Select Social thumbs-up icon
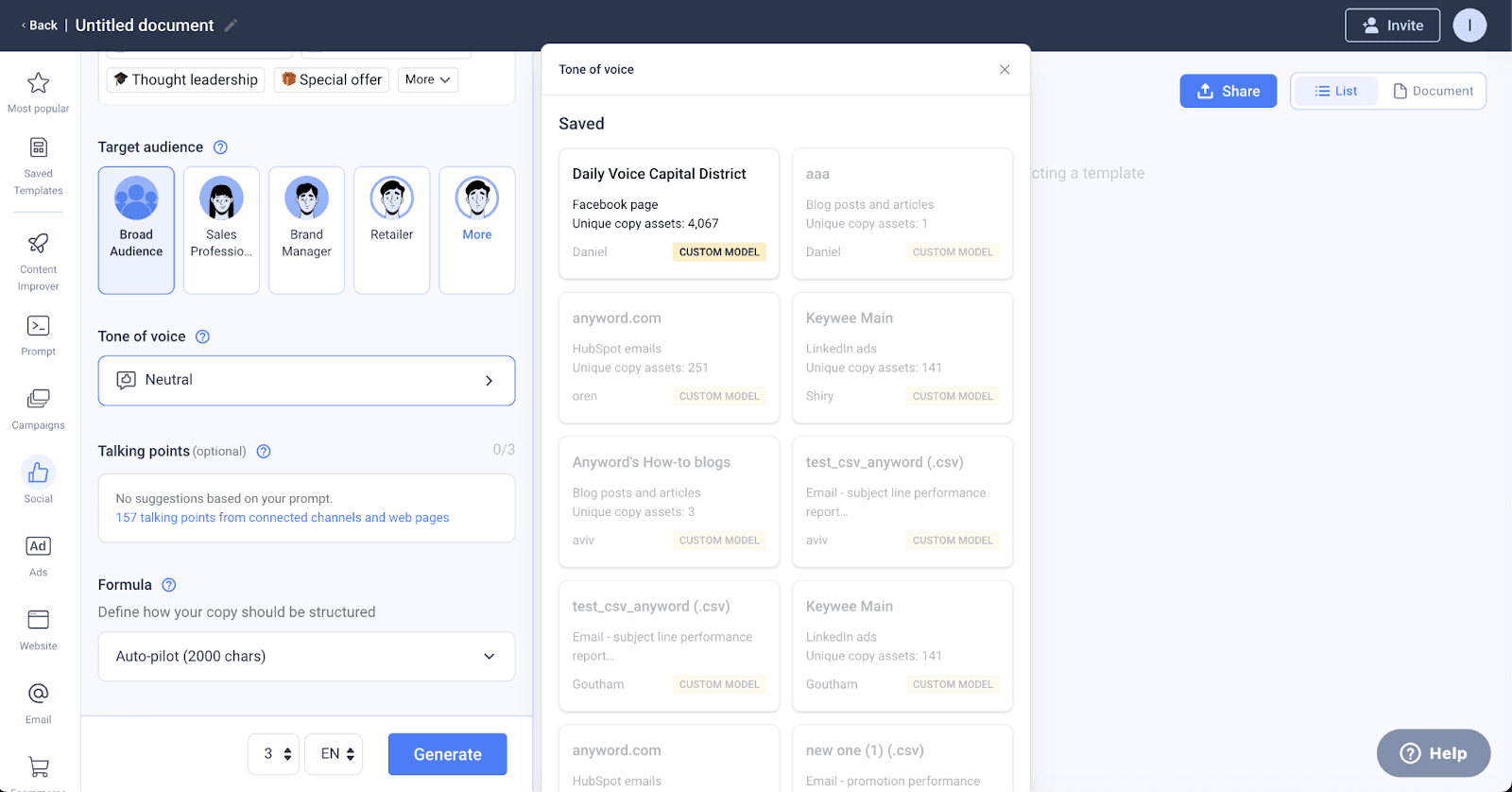This screenshot has width=1512, height=792. click(38, 472)
